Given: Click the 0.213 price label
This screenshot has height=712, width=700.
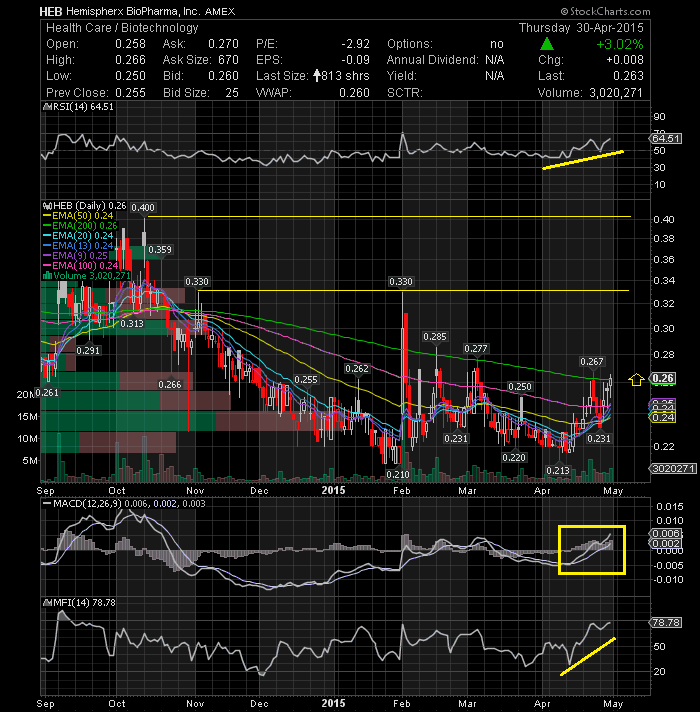Looking at the screenshot, I should (558, 471).
